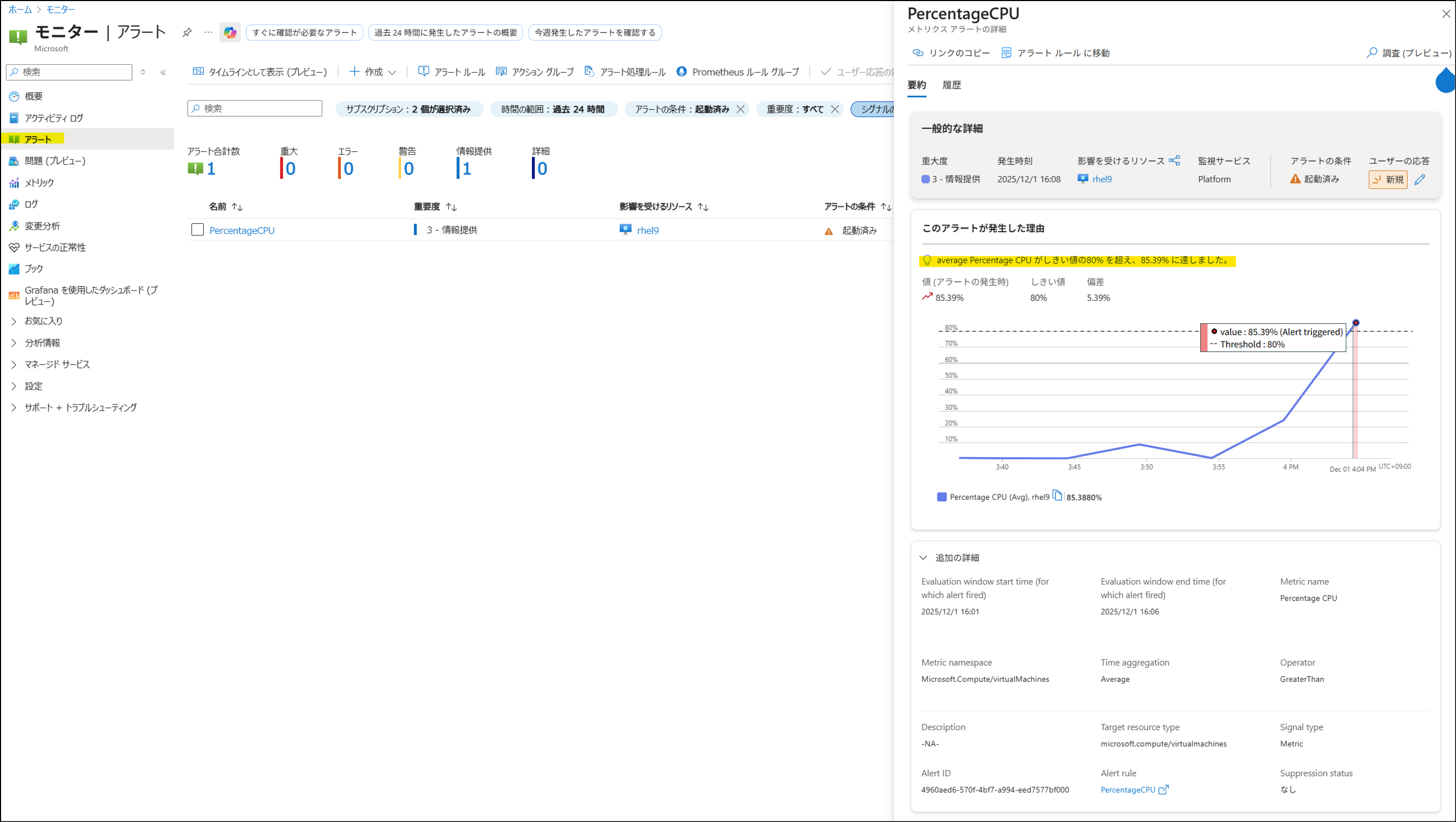Sort alerts by アラートの条件 column

pos(857,207)
